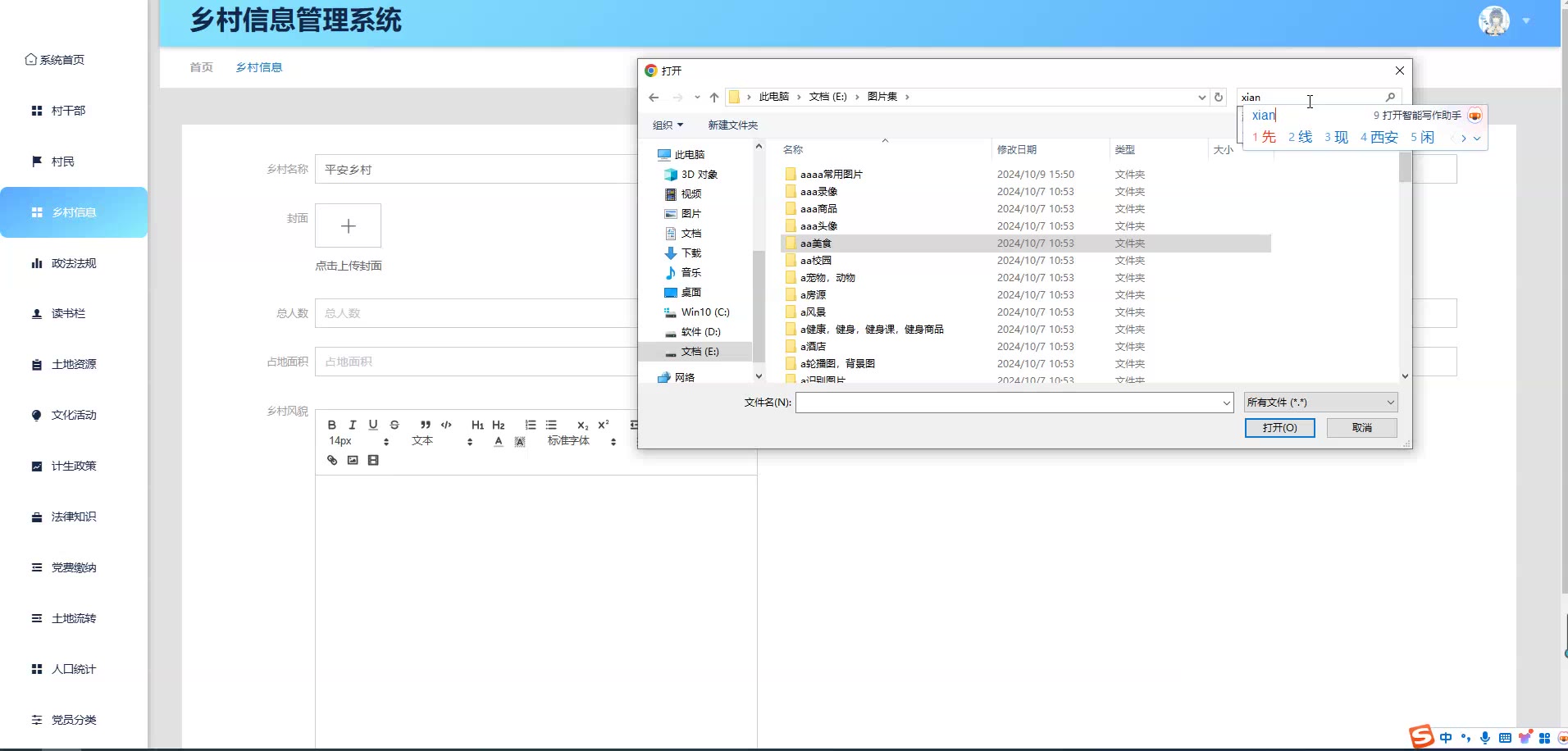Click the underline formatting icon
Viewport: 1568px width, 751px height.
[x=373, y=425]
